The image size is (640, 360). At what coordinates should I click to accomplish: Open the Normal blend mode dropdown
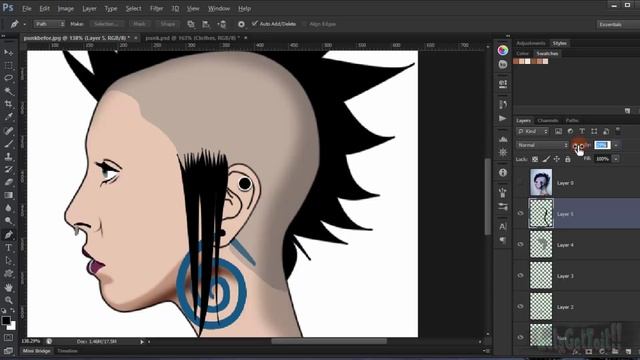[542, 145]
